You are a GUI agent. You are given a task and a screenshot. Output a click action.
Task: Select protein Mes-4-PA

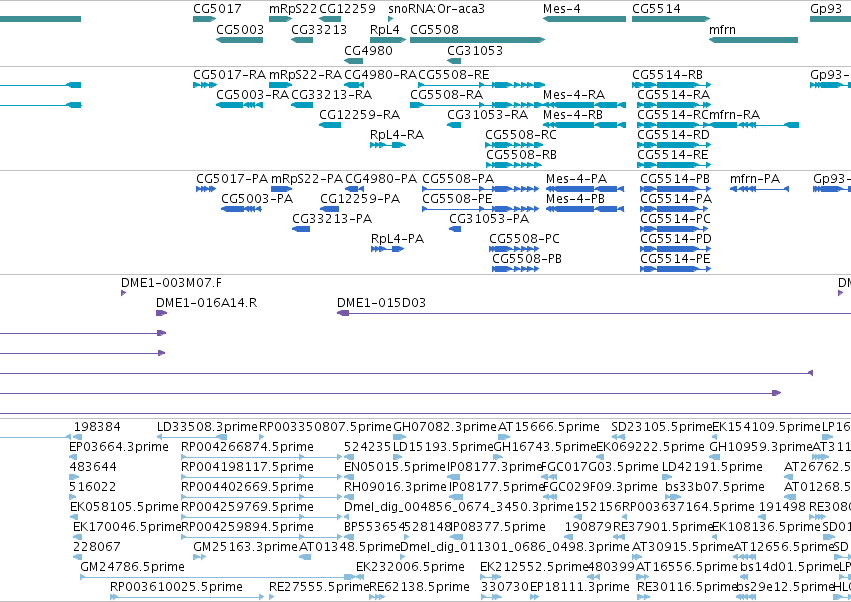585,189
